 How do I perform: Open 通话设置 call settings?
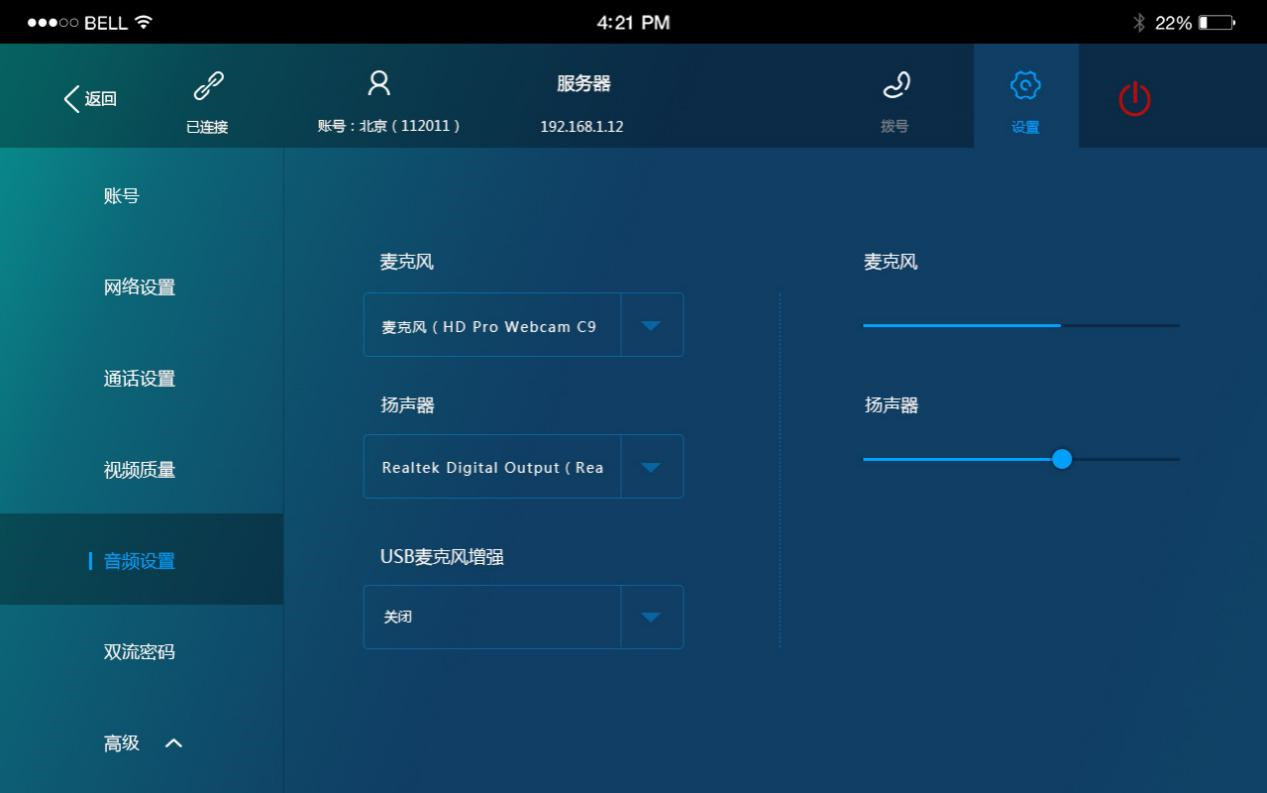tap(139, 379)
